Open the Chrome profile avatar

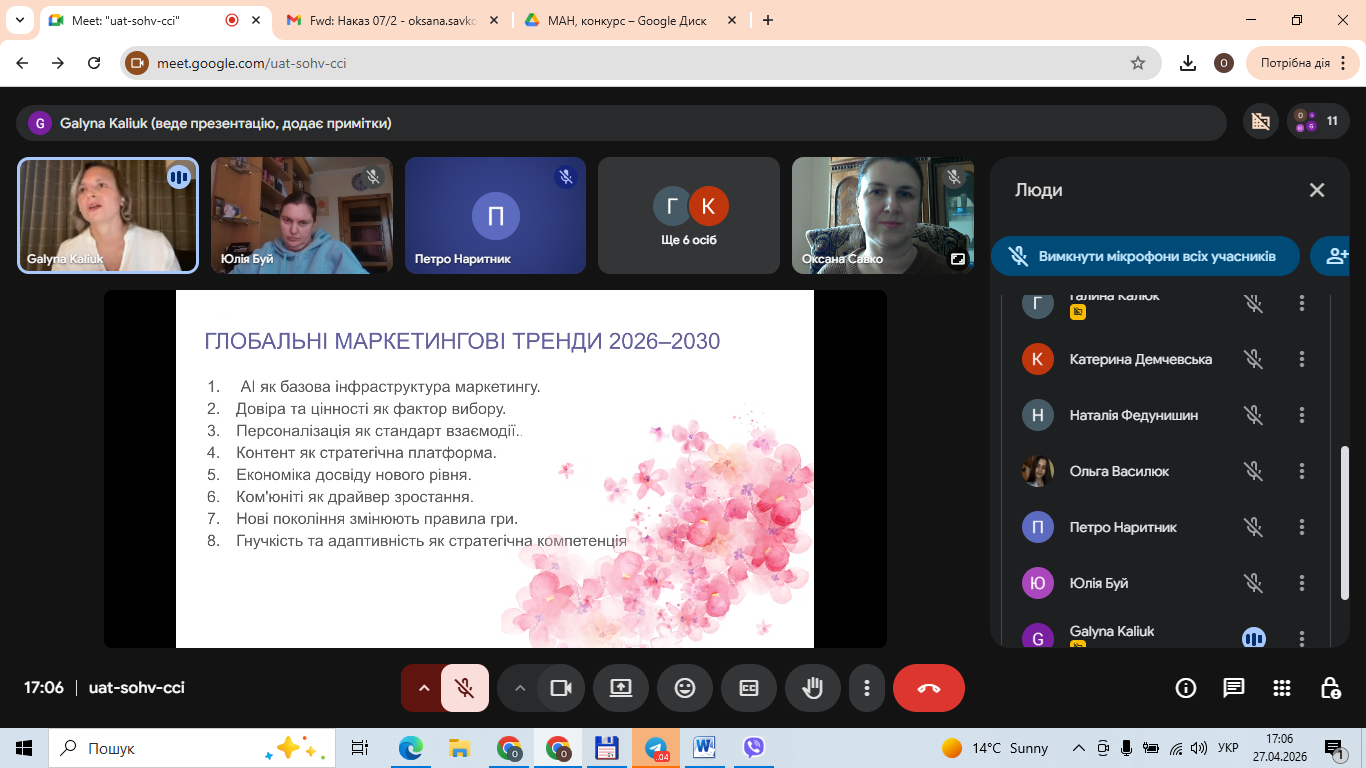1224,63
